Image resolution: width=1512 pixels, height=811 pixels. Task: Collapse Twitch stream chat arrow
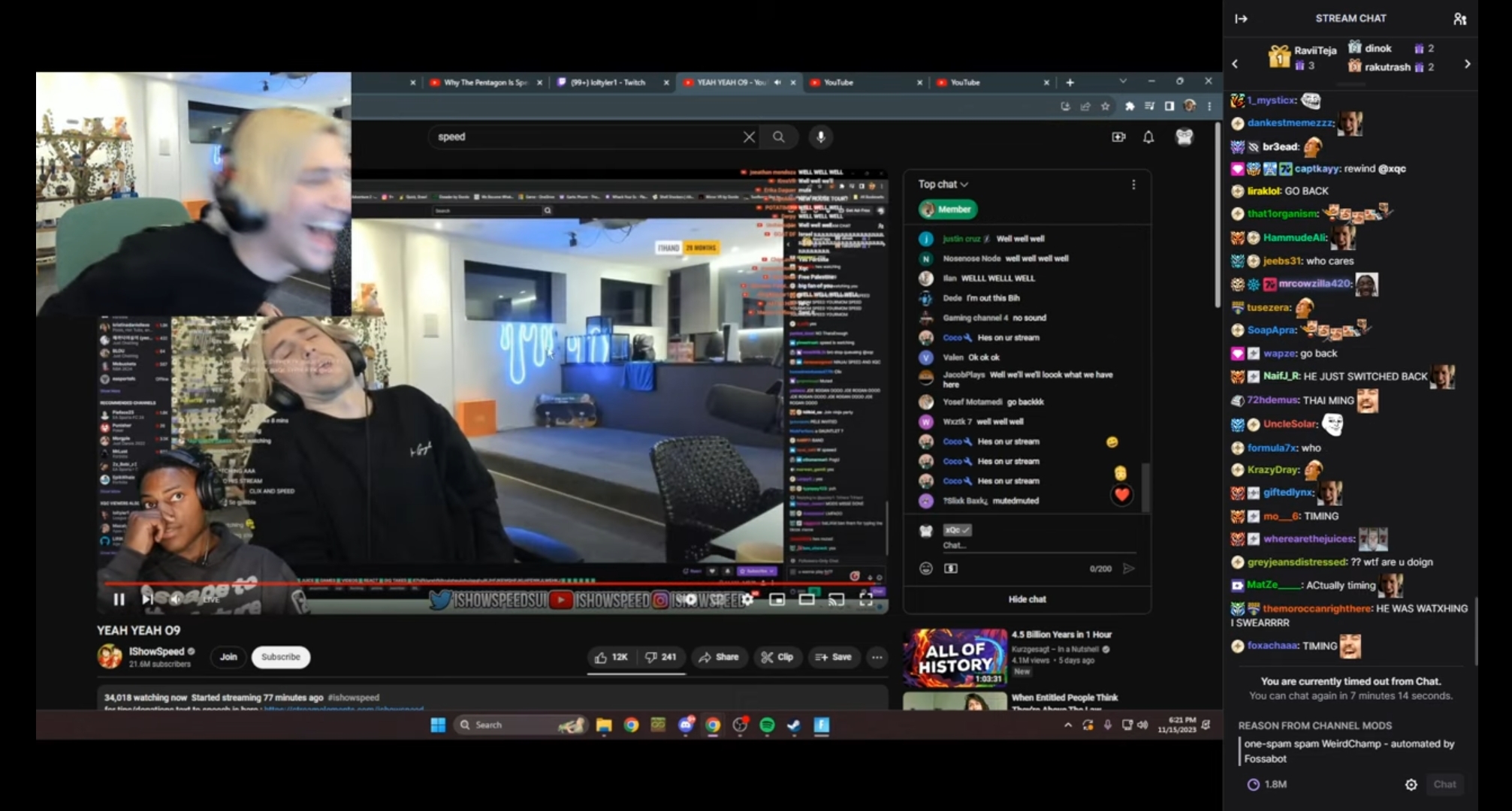tap(1242, 19)
